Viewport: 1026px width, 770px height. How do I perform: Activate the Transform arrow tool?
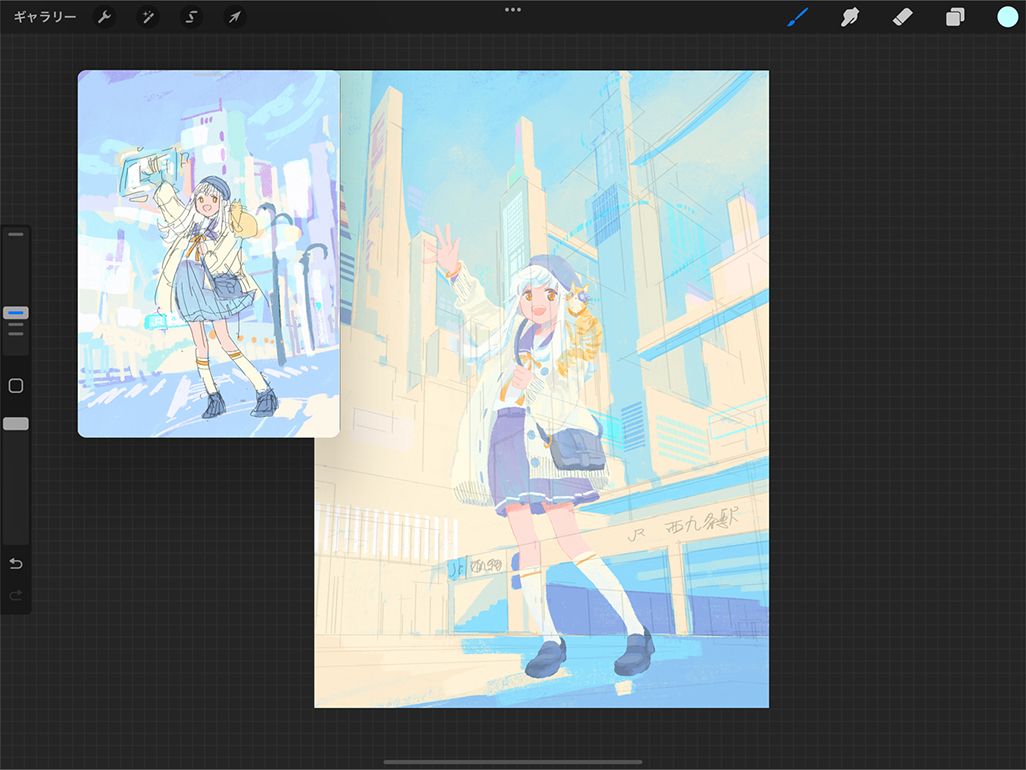click(234, 17)
